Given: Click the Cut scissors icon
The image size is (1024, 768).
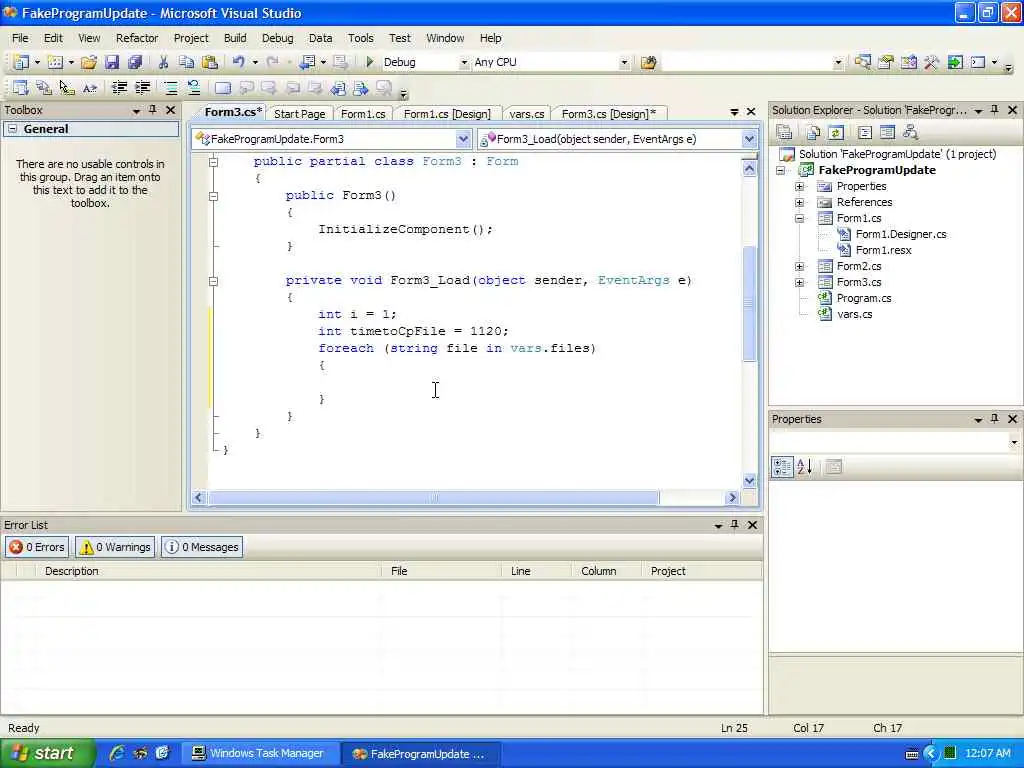Looking at the screenshot, I should (x=163, y=62).
